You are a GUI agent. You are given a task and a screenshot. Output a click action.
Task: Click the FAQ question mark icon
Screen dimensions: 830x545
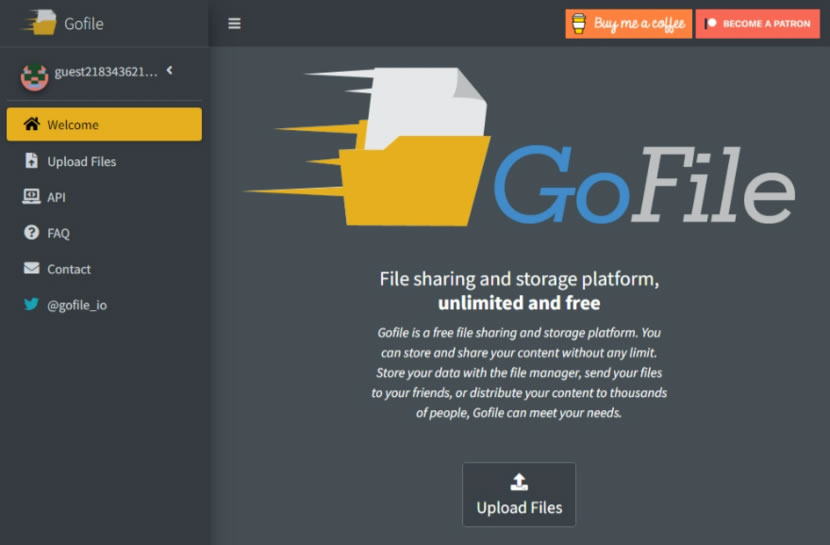point(31,233)
